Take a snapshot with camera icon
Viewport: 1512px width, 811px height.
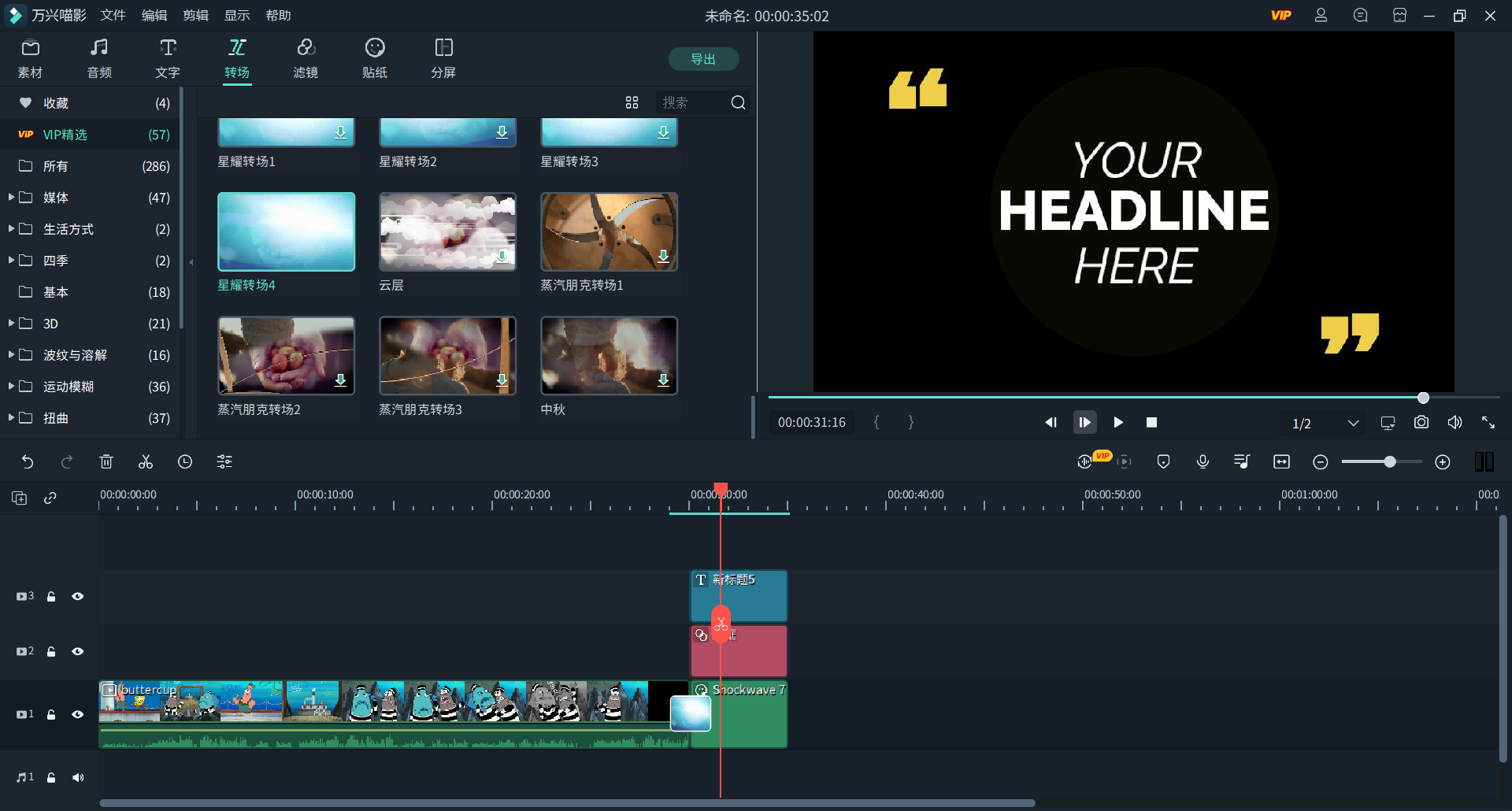(1421, 423)
